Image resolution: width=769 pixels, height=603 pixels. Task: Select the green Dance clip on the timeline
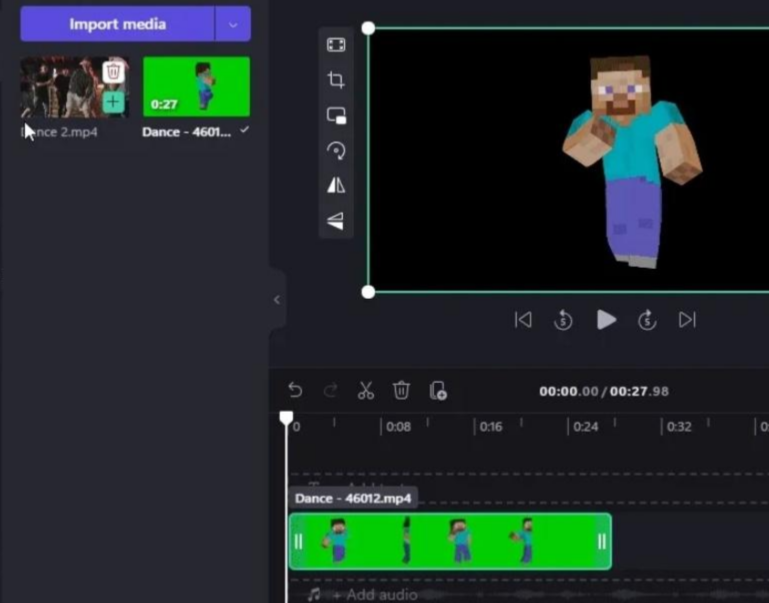tap(450, 542)
